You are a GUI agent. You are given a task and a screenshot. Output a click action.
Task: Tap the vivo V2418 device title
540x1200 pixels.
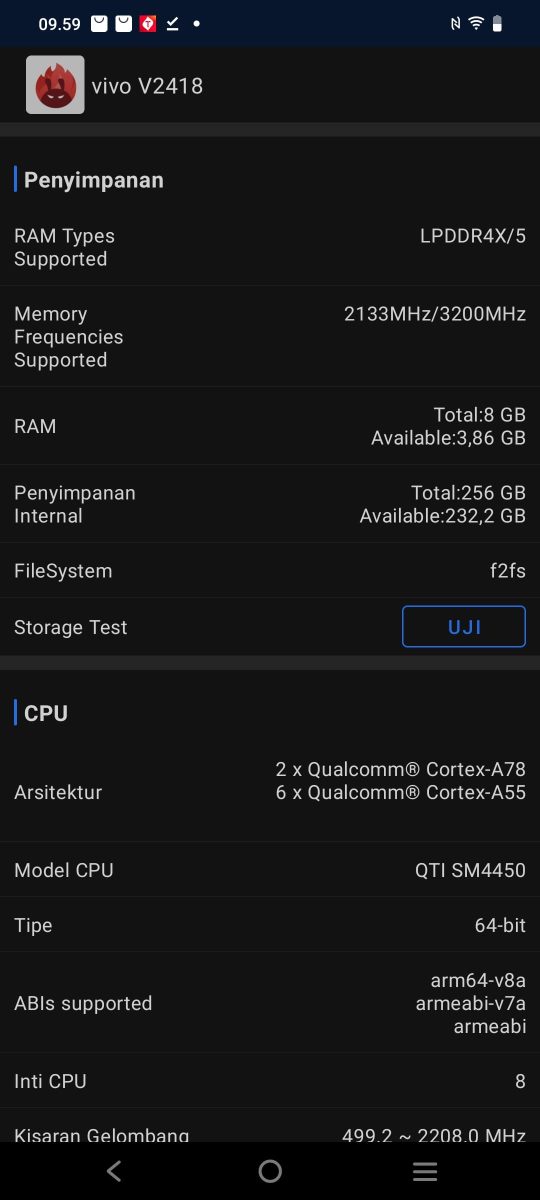pyautogui.click(x=147, y=86)
